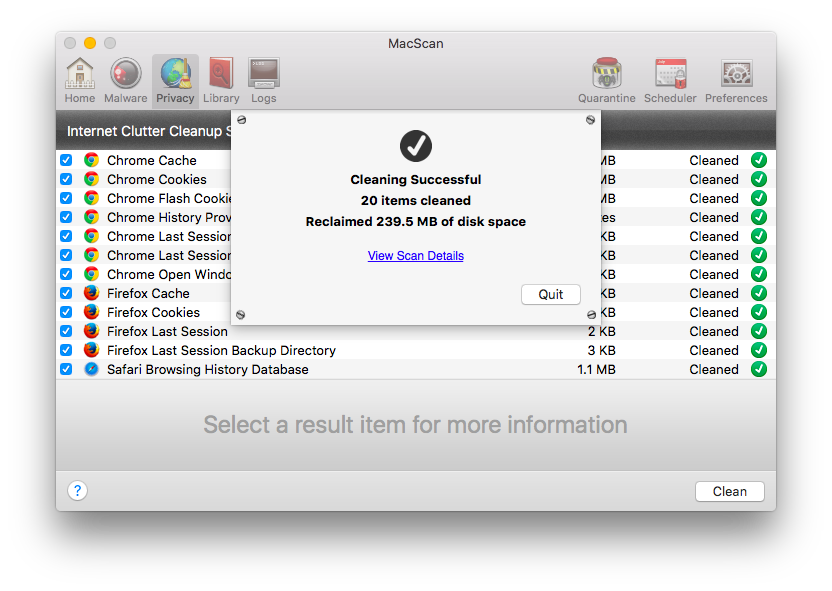This screenshot has height=591, width=832.
Task: Click the large checkmark icon in dialog
Action: click(x=415, y=146)
